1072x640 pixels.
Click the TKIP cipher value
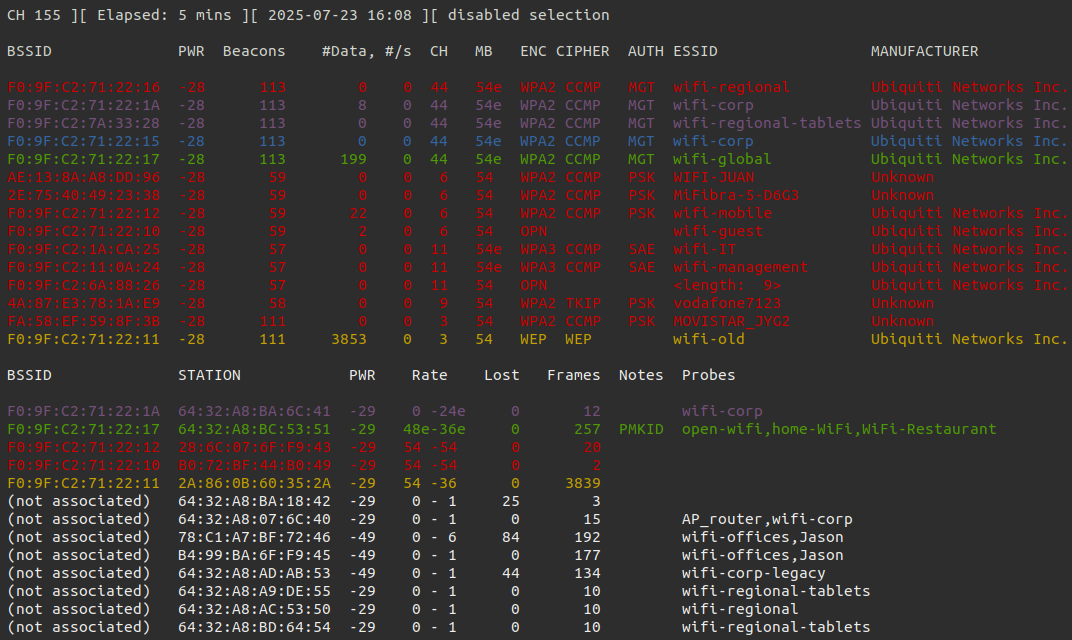(583, 303)
